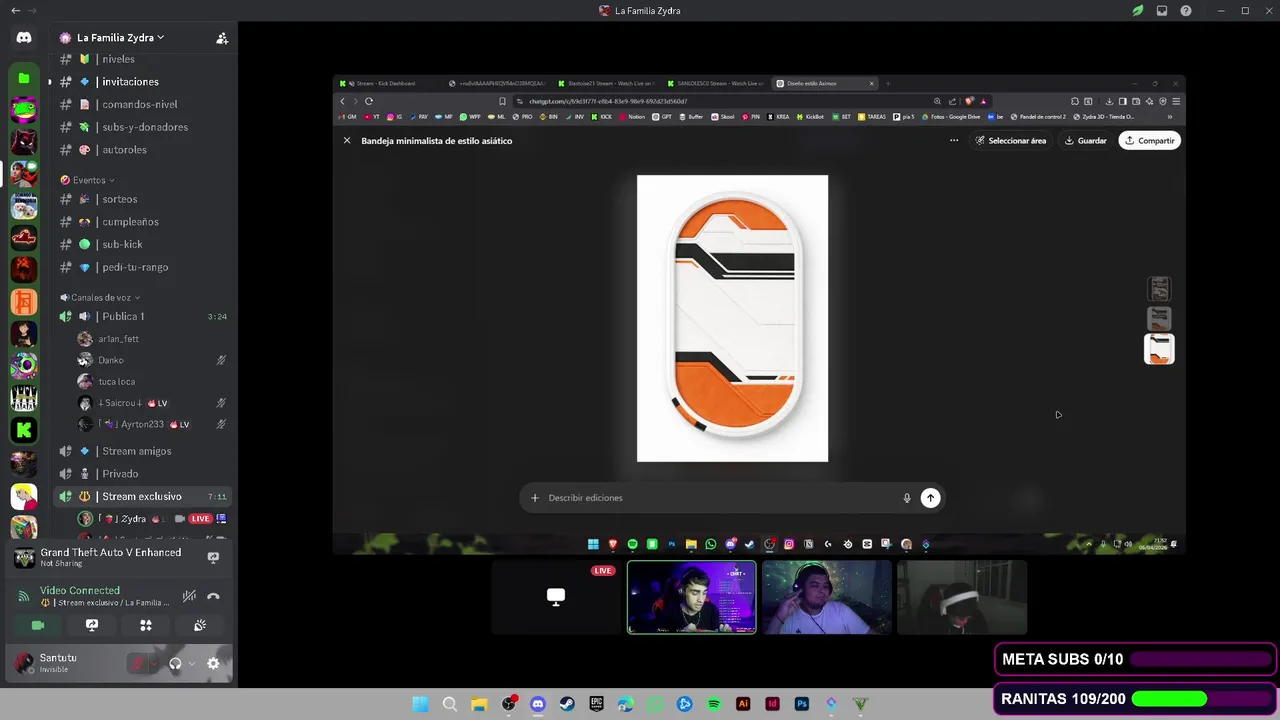Collapse the Eventos category

click(x=87, y=180)
